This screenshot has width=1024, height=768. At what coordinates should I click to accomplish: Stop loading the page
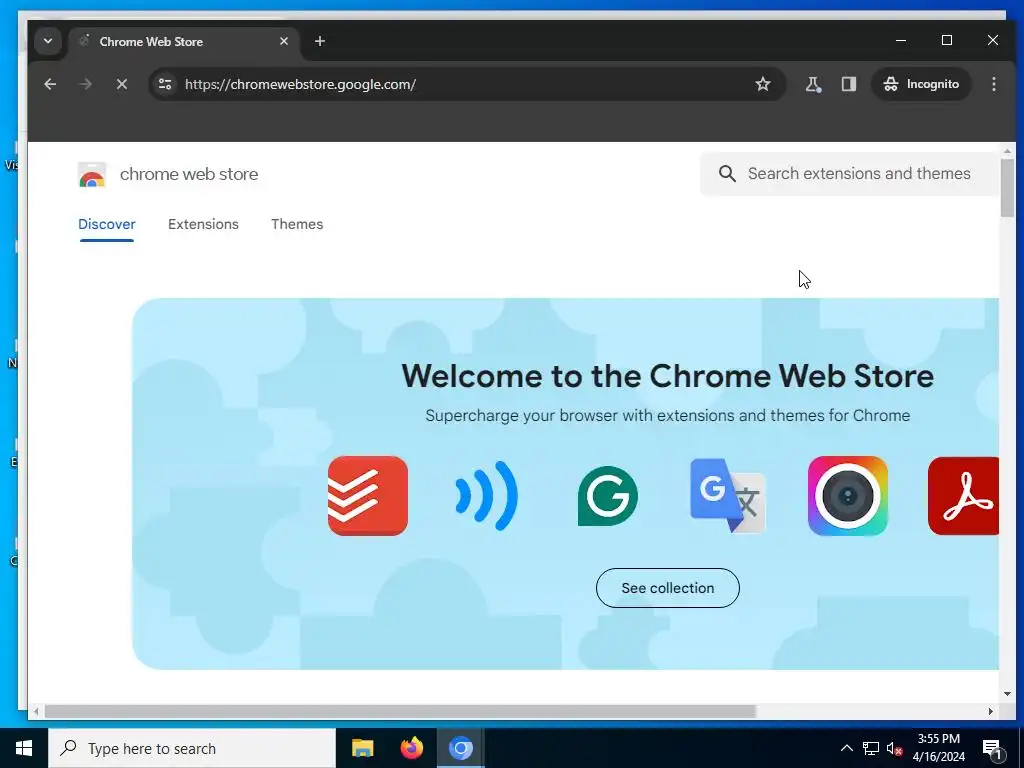(121, 84)
